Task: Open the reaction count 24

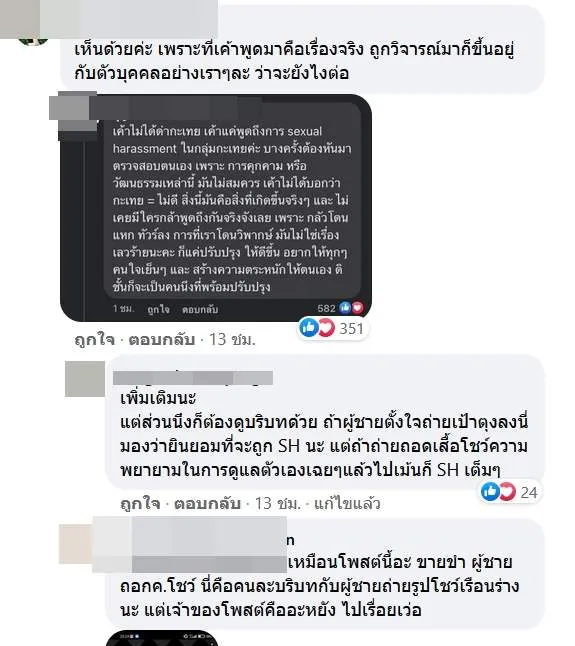Action: click(529, 492)
